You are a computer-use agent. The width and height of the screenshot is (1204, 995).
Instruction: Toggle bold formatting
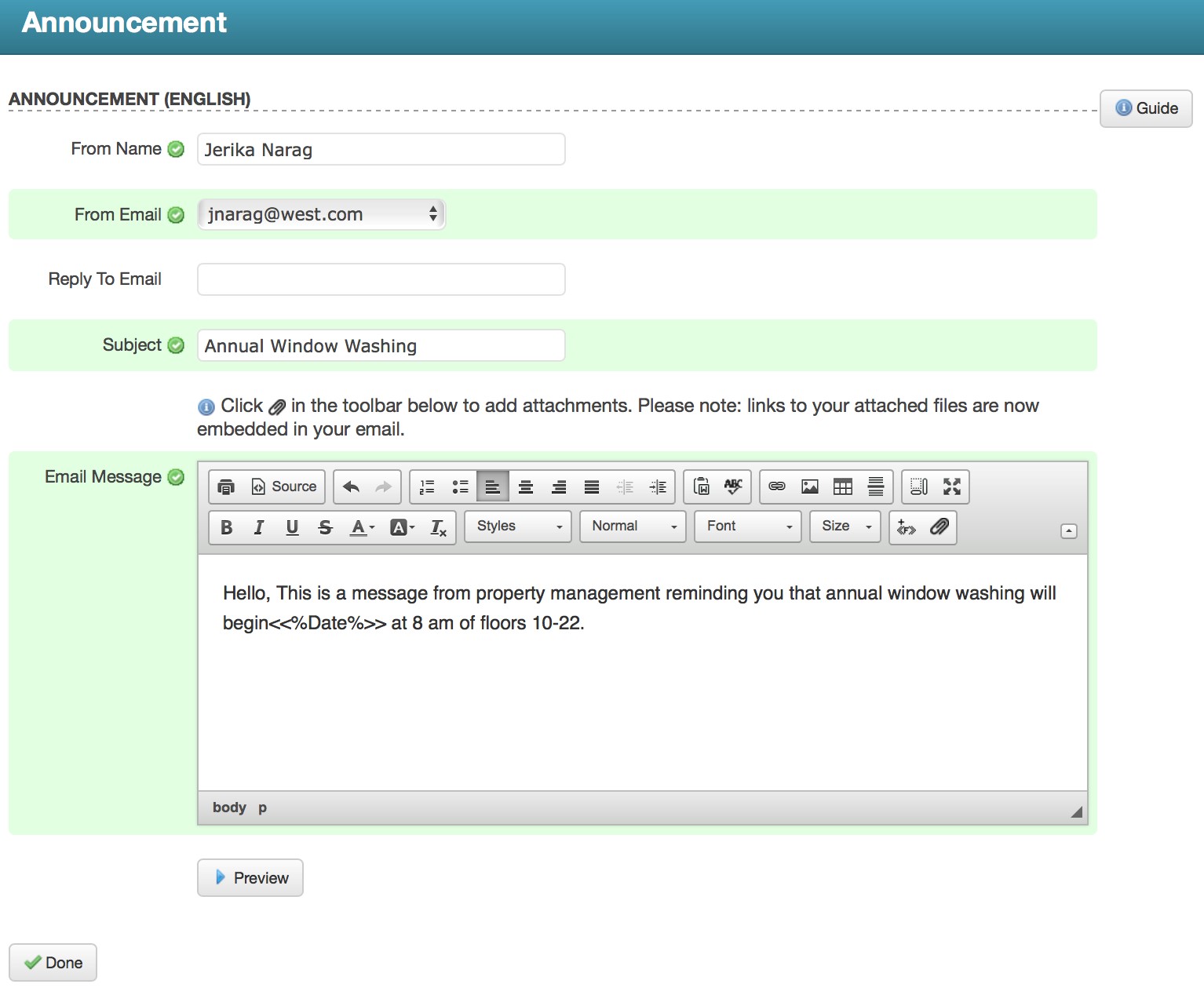227,527
